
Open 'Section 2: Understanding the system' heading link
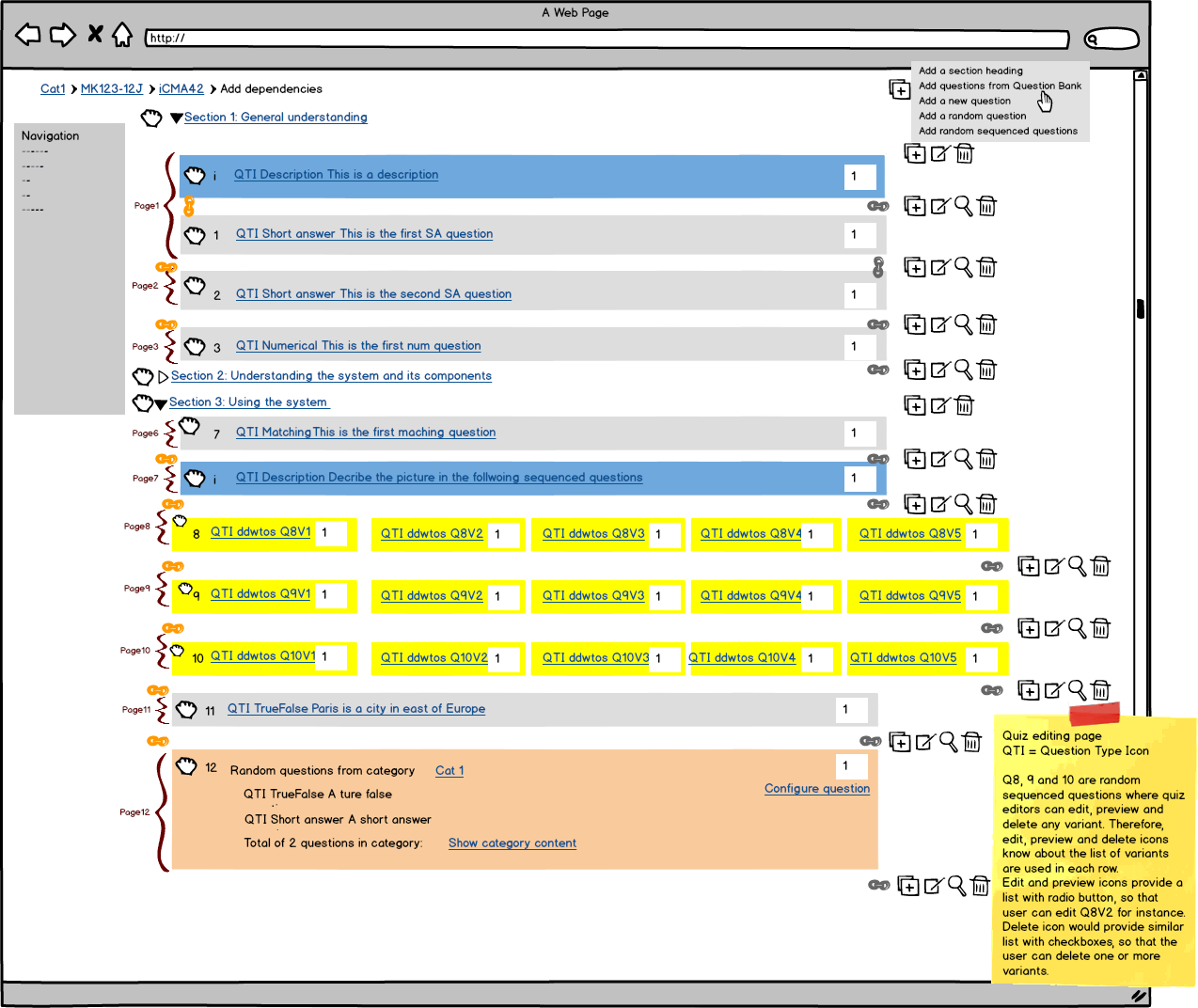[331, 376]
